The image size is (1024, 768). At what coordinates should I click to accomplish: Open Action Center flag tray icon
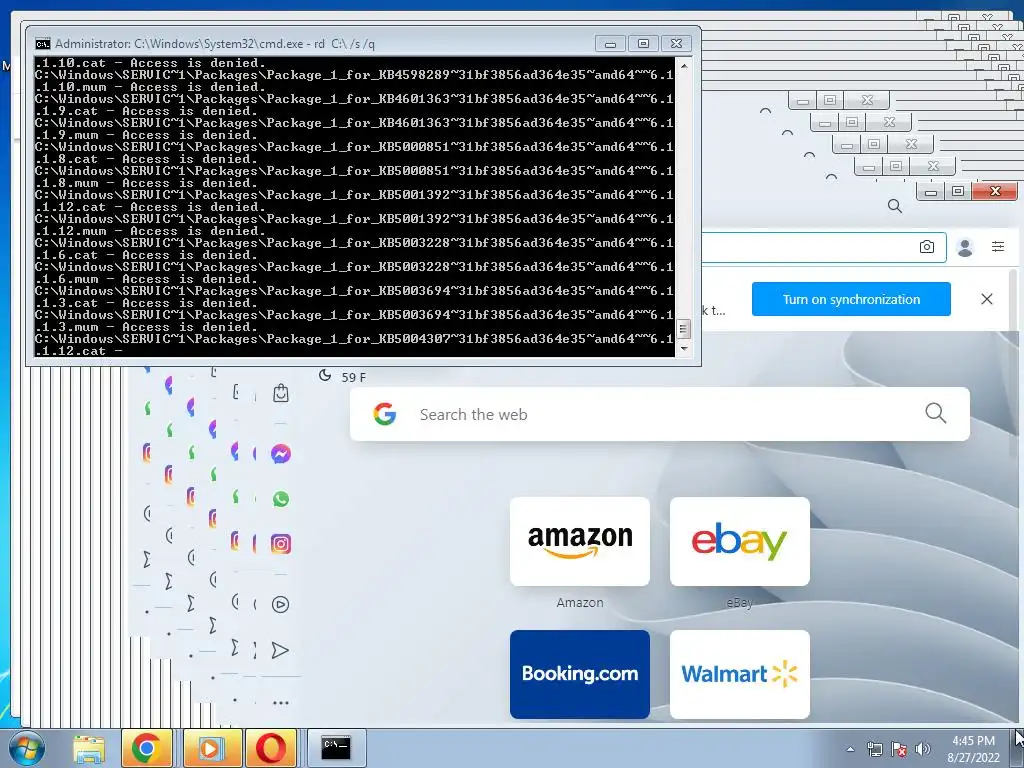pos(899,749)
